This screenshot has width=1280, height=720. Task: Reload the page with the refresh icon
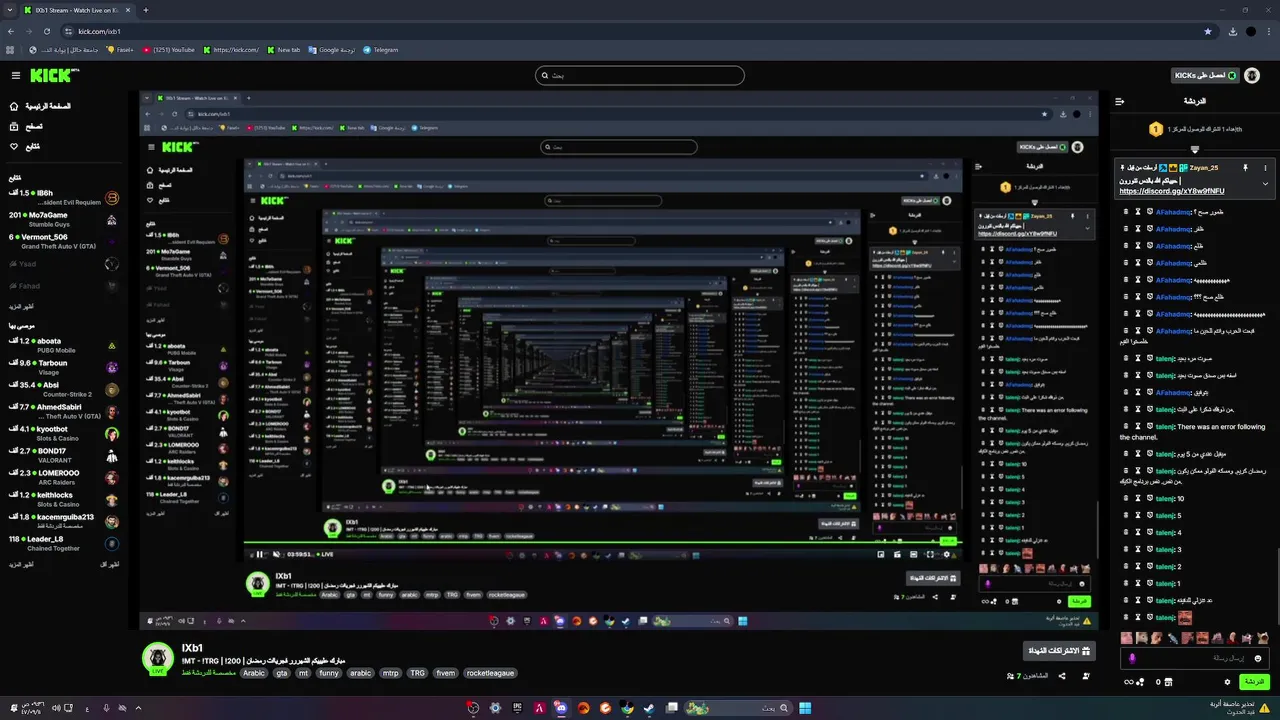point(47,31)
